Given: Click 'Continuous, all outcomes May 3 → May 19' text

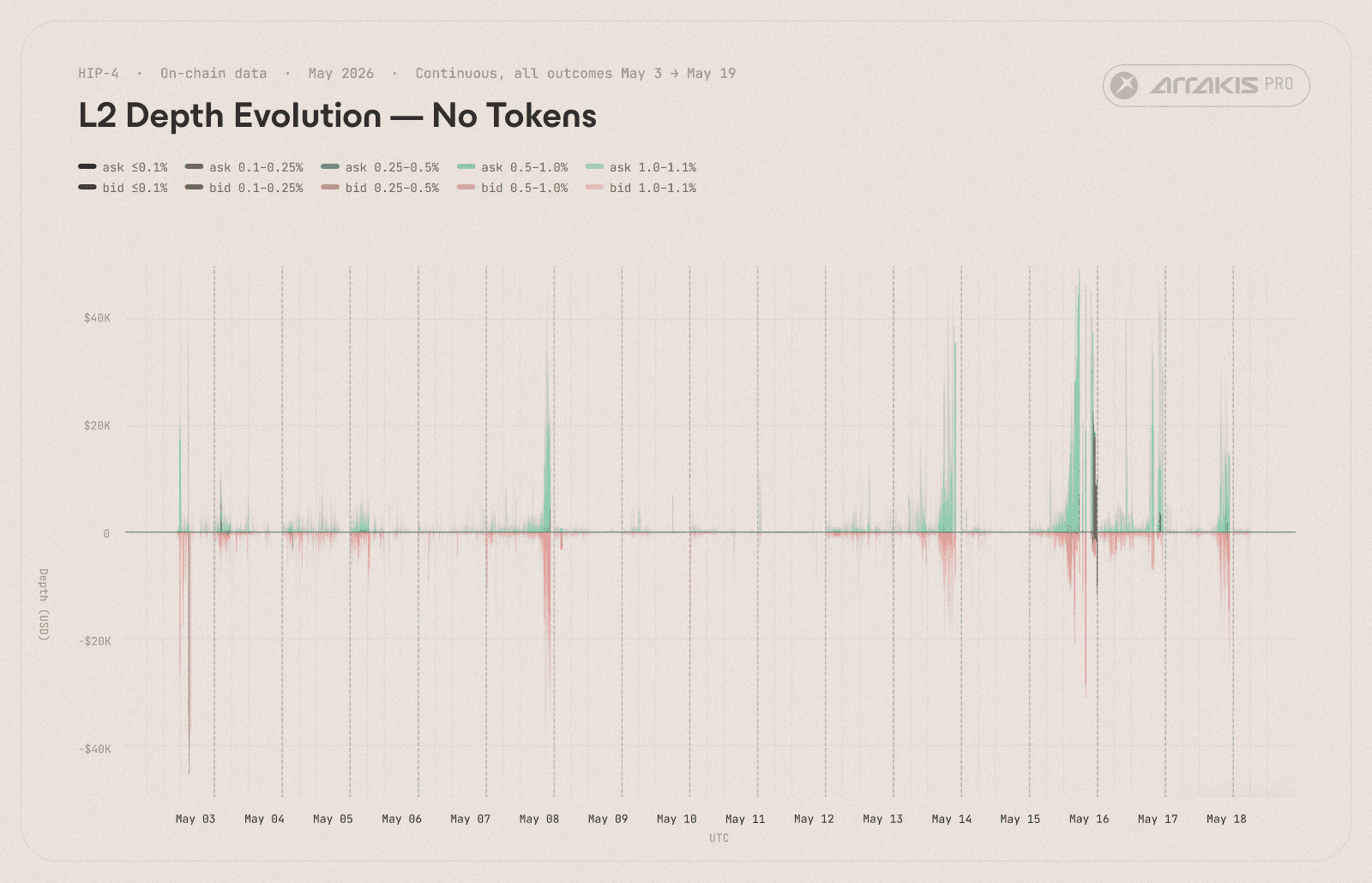Looking at the screenshot, I should (575, 74).
